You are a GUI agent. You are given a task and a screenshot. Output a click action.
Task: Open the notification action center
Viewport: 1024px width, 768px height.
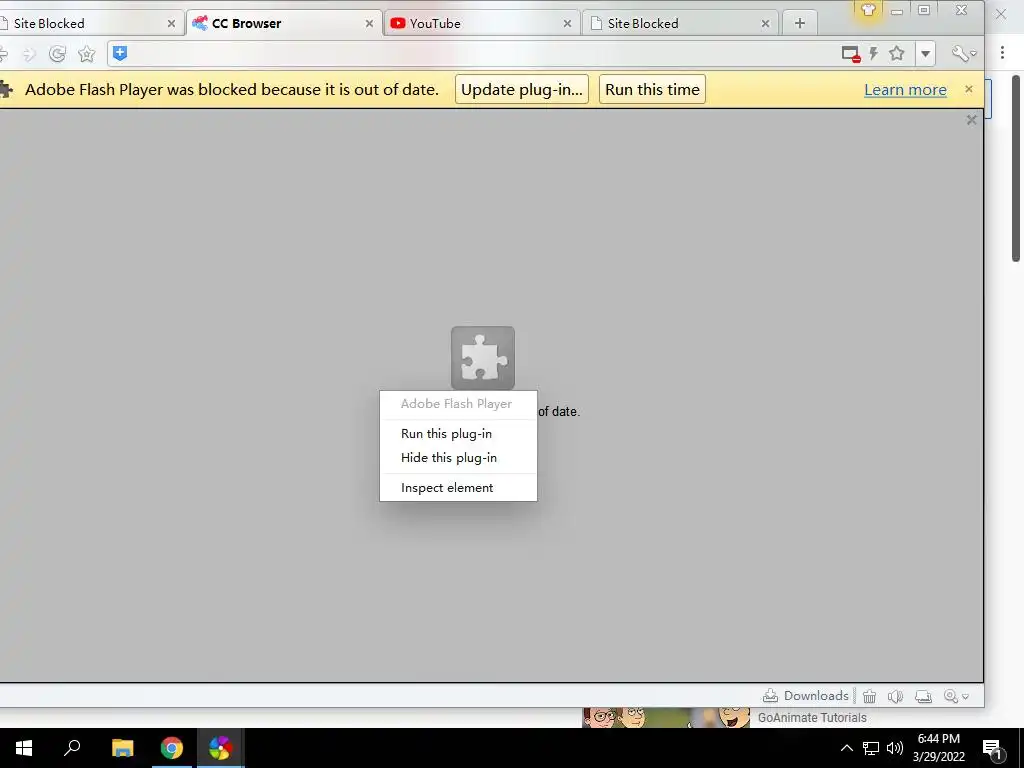point(992,749)
